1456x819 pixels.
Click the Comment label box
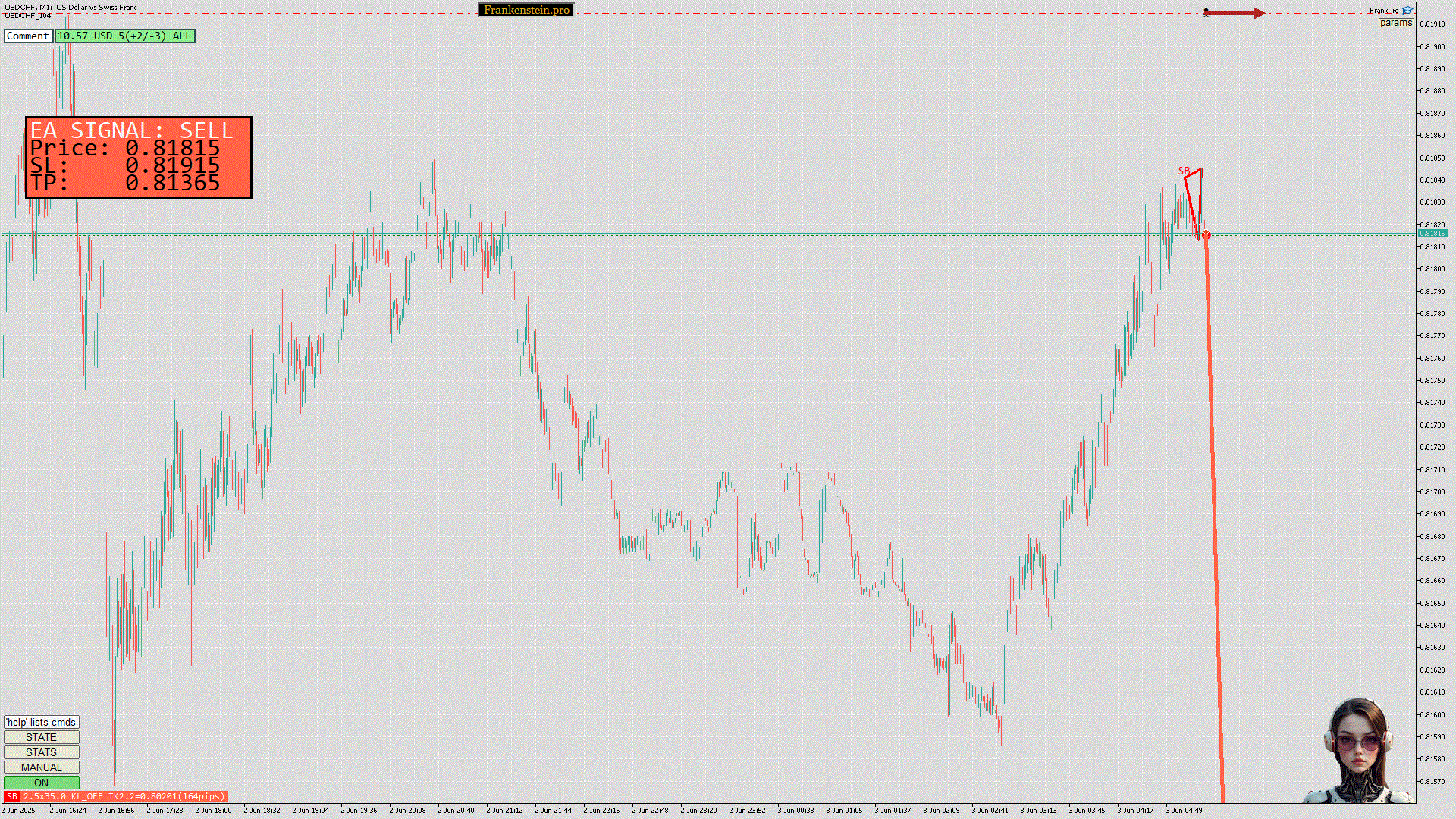(28, 36)
